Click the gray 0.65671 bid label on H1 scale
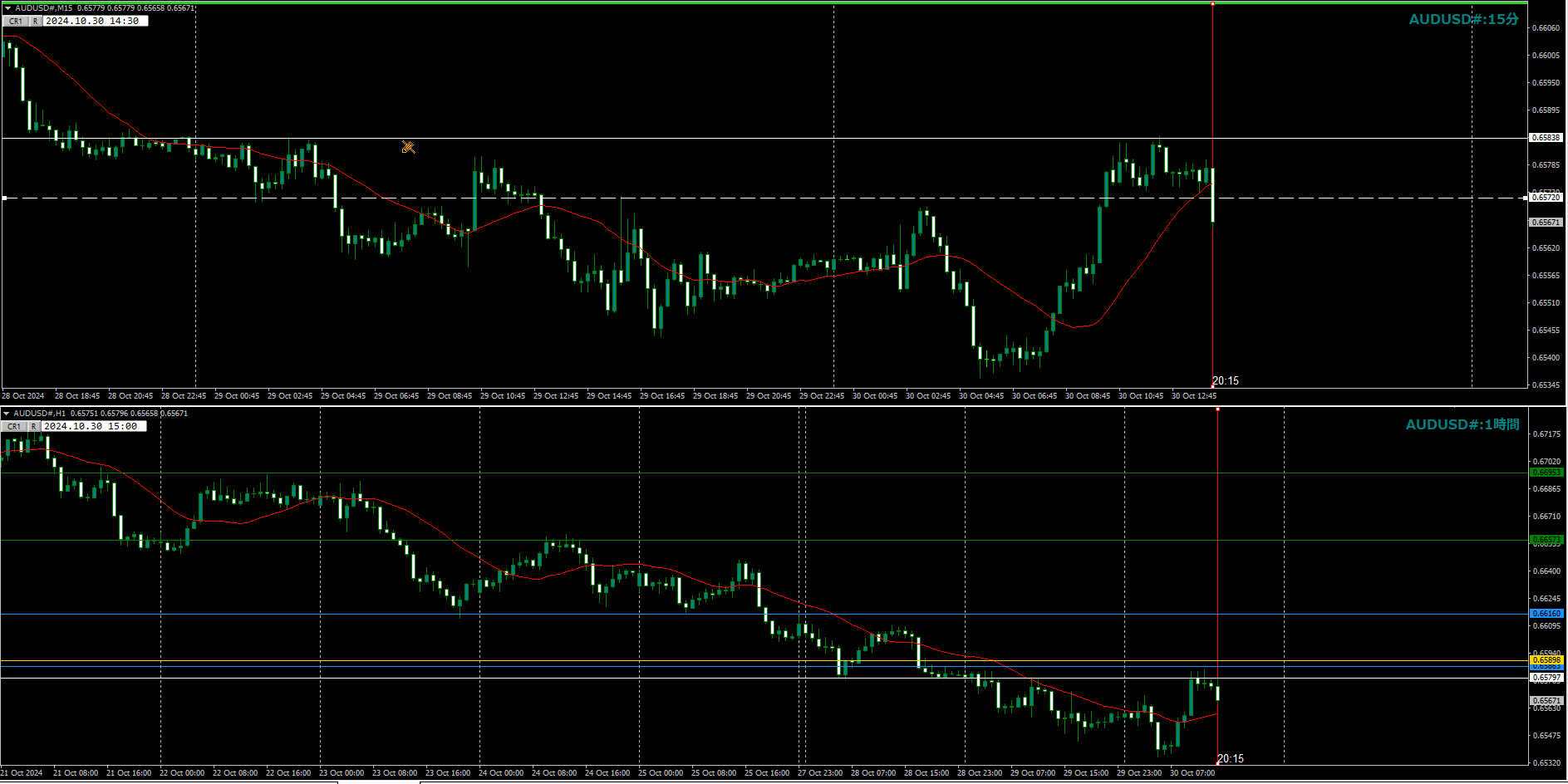Viewport: 1568px width, 784px height. tap(1546, 701)
